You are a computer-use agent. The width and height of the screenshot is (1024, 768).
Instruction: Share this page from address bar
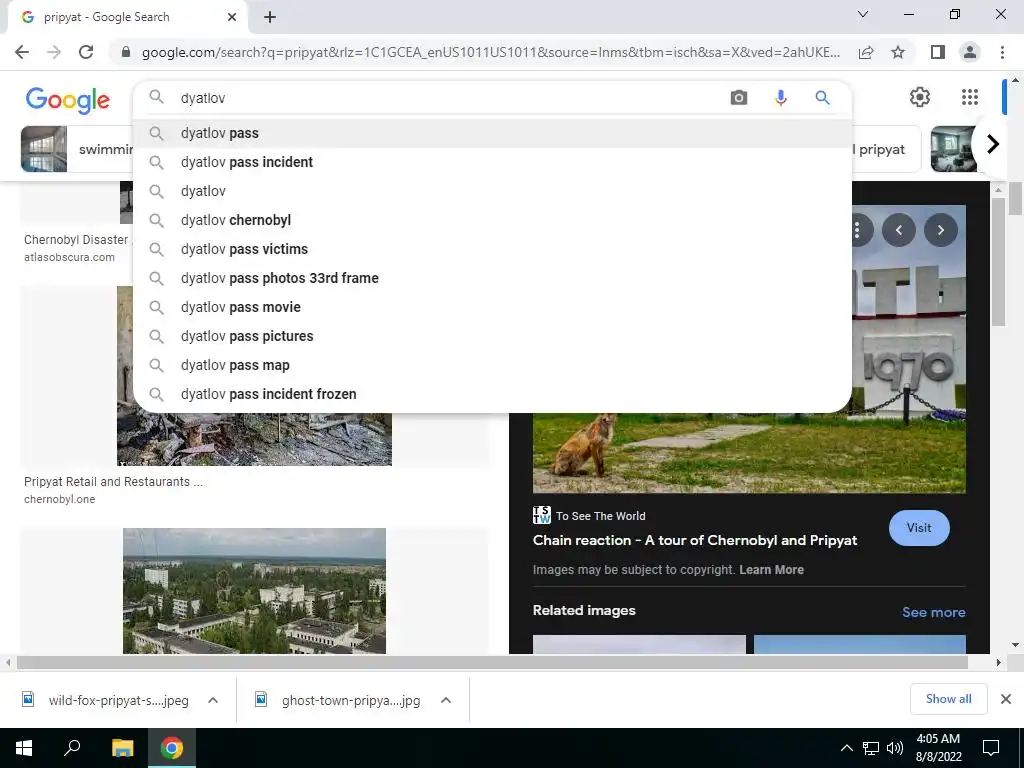(866, 52)
